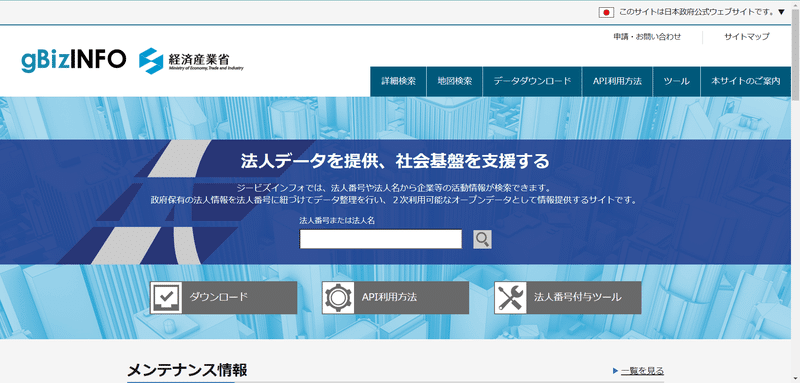
Task: Click the 法人番号付与ツール wrench icon
Action: pyautogui.click(x=510, y=297)
